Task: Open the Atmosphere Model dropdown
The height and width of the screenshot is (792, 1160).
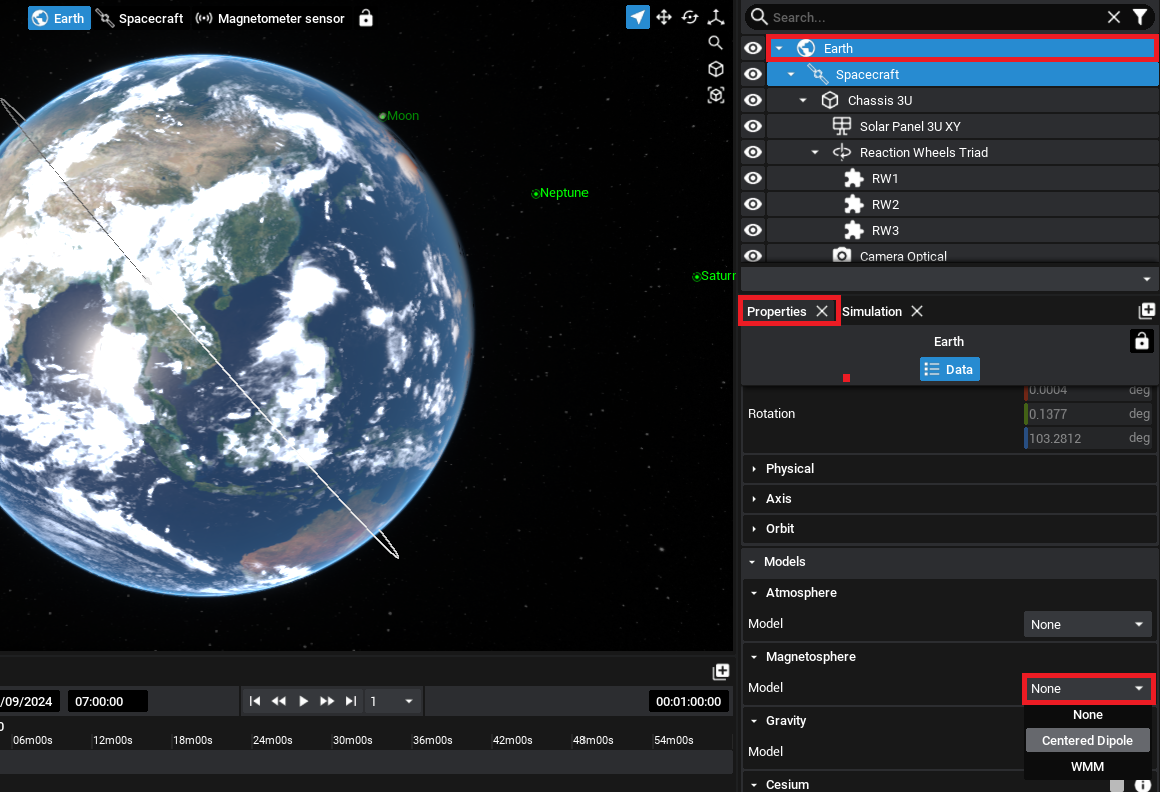Action: point(1087,624)
